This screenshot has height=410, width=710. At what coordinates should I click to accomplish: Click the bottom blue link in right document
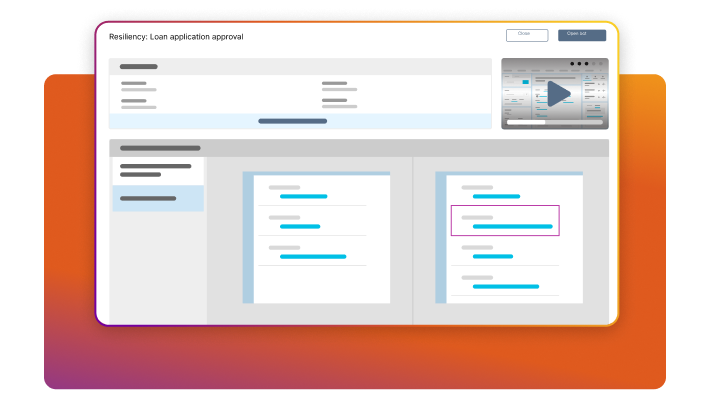pos(505,287)
